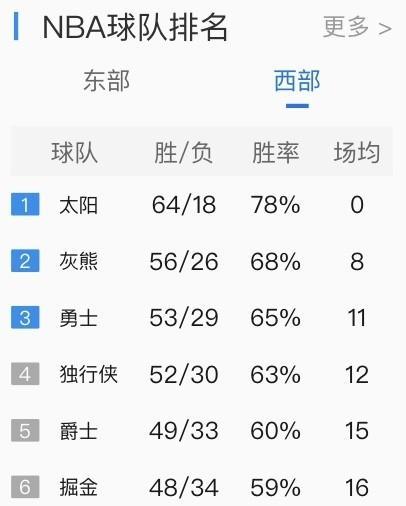
Task: Select the 爵士 team name
Action: tap(79, 431)
